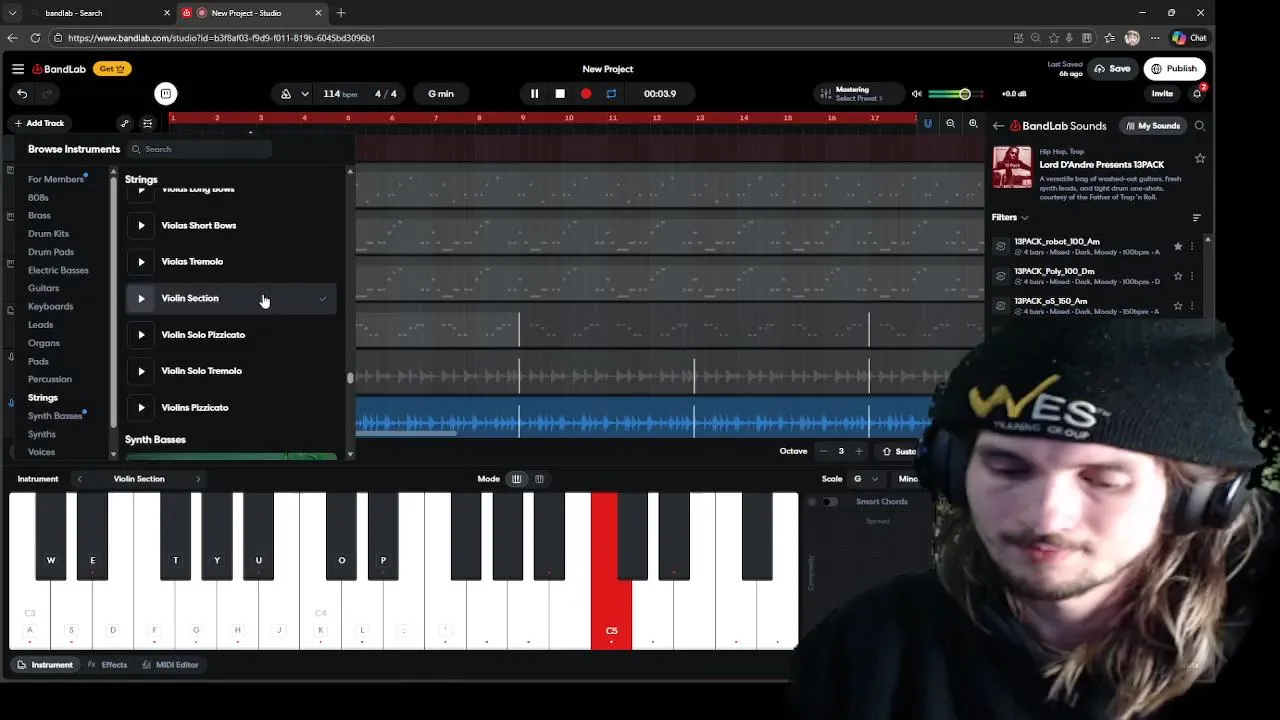Screen dimensions: 1280x720
Task: Preview Violin Solo Tremolo instrument
Action: (141, 371)
